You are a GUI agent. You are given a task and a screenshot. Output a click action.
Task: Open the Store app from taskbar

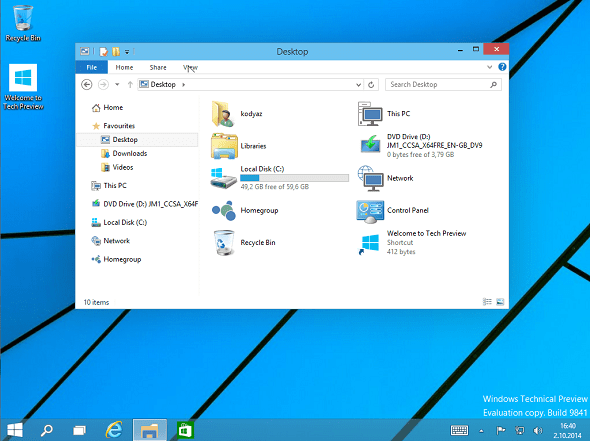(x=186, y=430)
